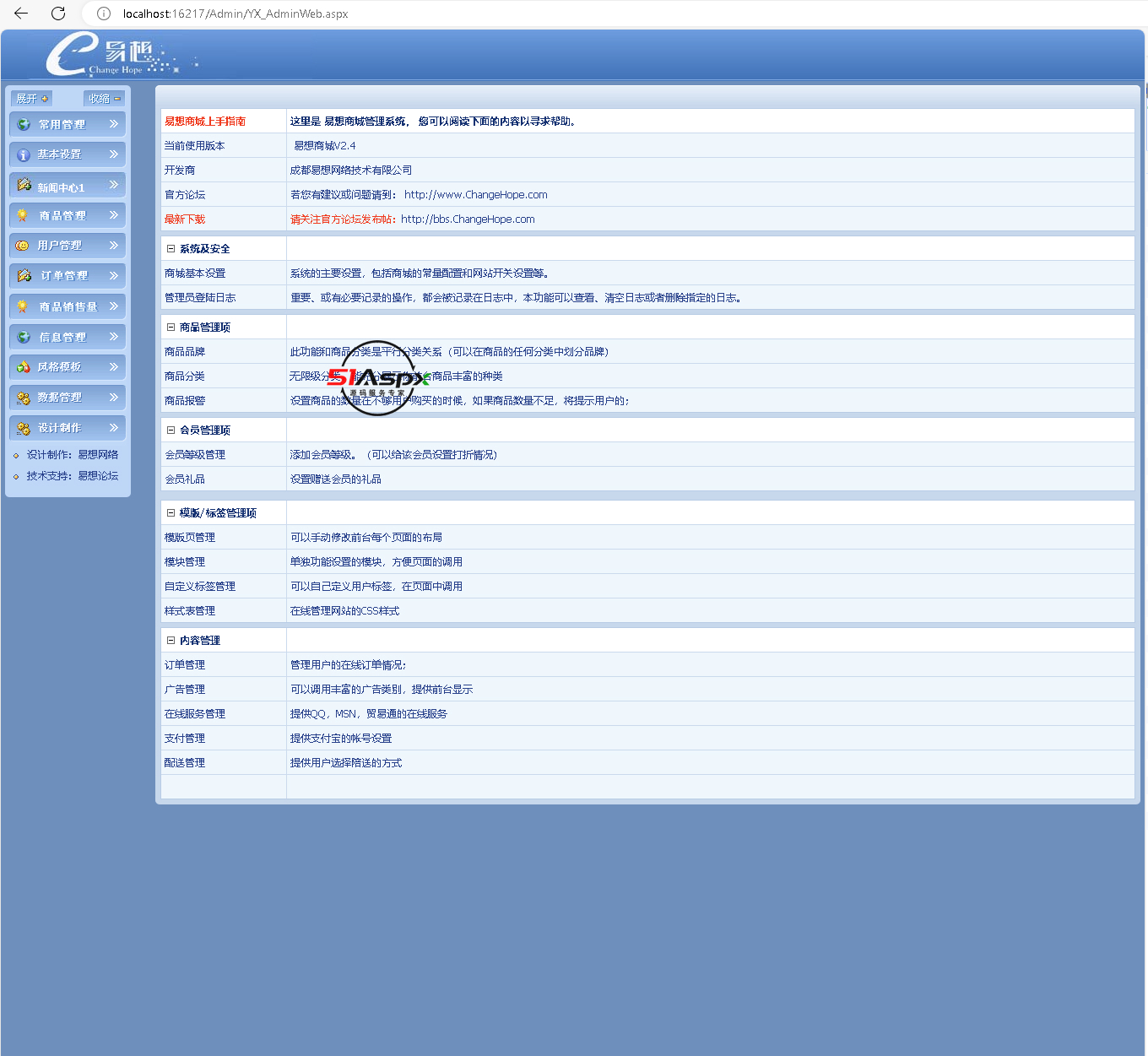Expand 订单管理 using its double chevron
Screen dimensions: 1148x1056
(x=114, y=276)
